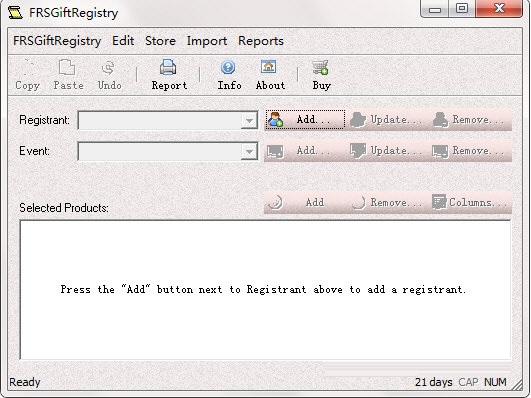Open the Edit menu

(x=123, y=41)
